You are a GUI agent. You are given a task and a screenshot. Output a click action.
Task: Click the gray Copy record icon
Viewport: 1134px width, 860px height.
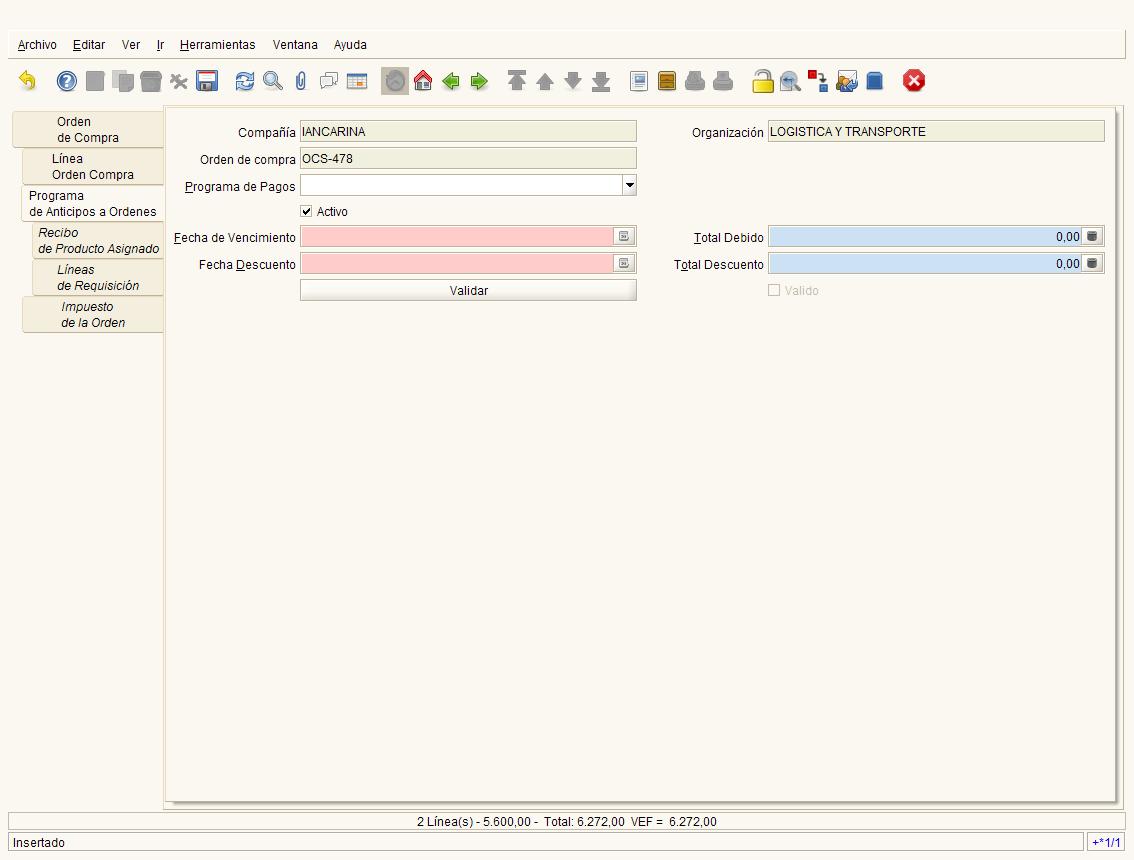point(123,80)
